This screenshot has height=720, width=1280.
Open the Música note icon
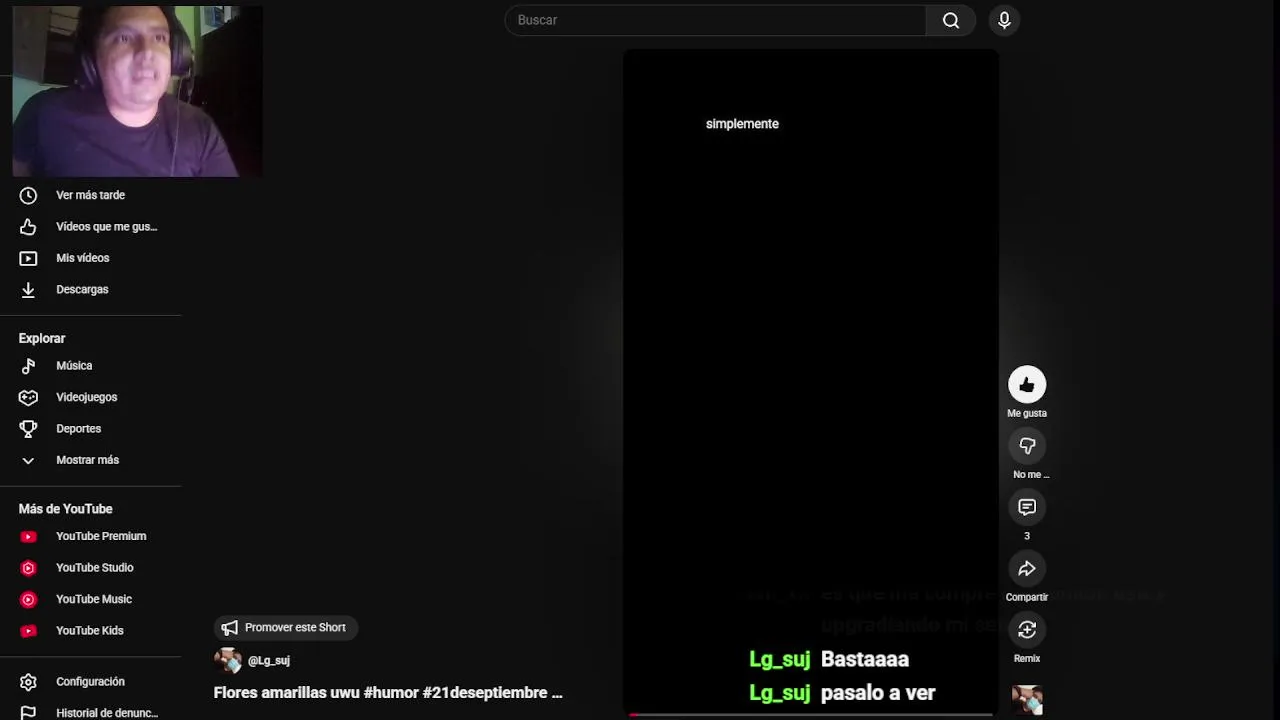point(28,366)
